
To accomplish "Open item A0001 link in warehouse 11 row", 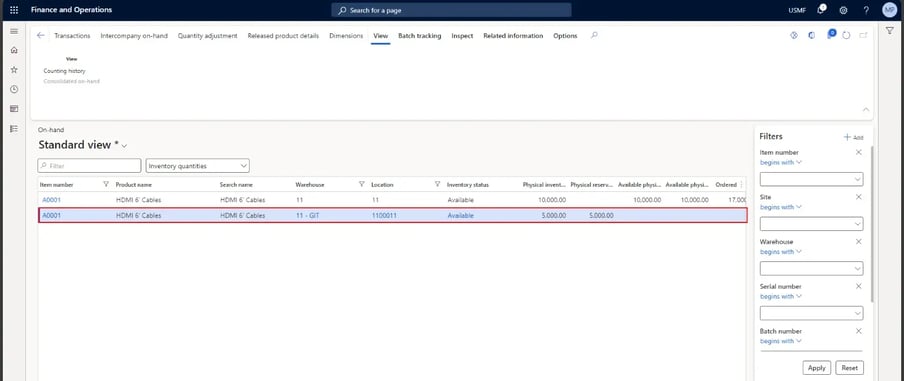I will pyautogui.click(x=51, y=200).
